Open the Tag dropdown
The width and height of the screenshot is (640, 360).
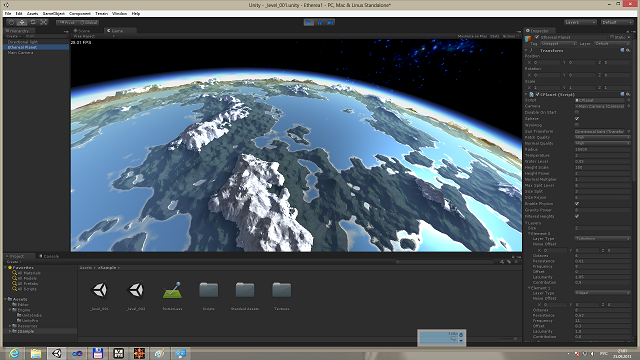point(558,43)
